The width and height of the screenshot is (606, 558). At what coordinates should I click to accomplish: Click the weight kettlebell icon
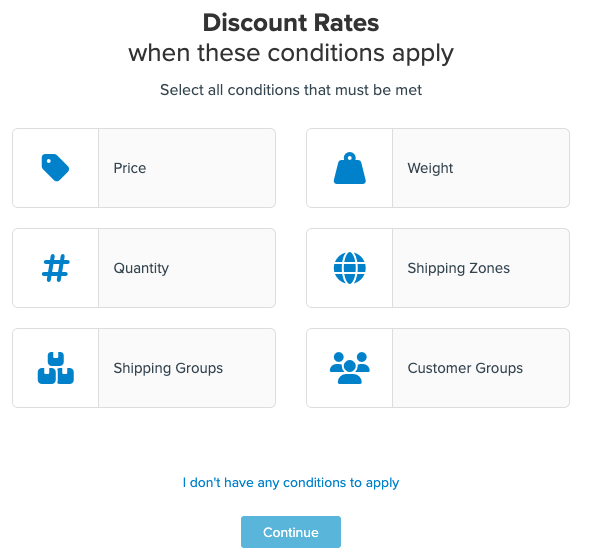tap(349, 168)
